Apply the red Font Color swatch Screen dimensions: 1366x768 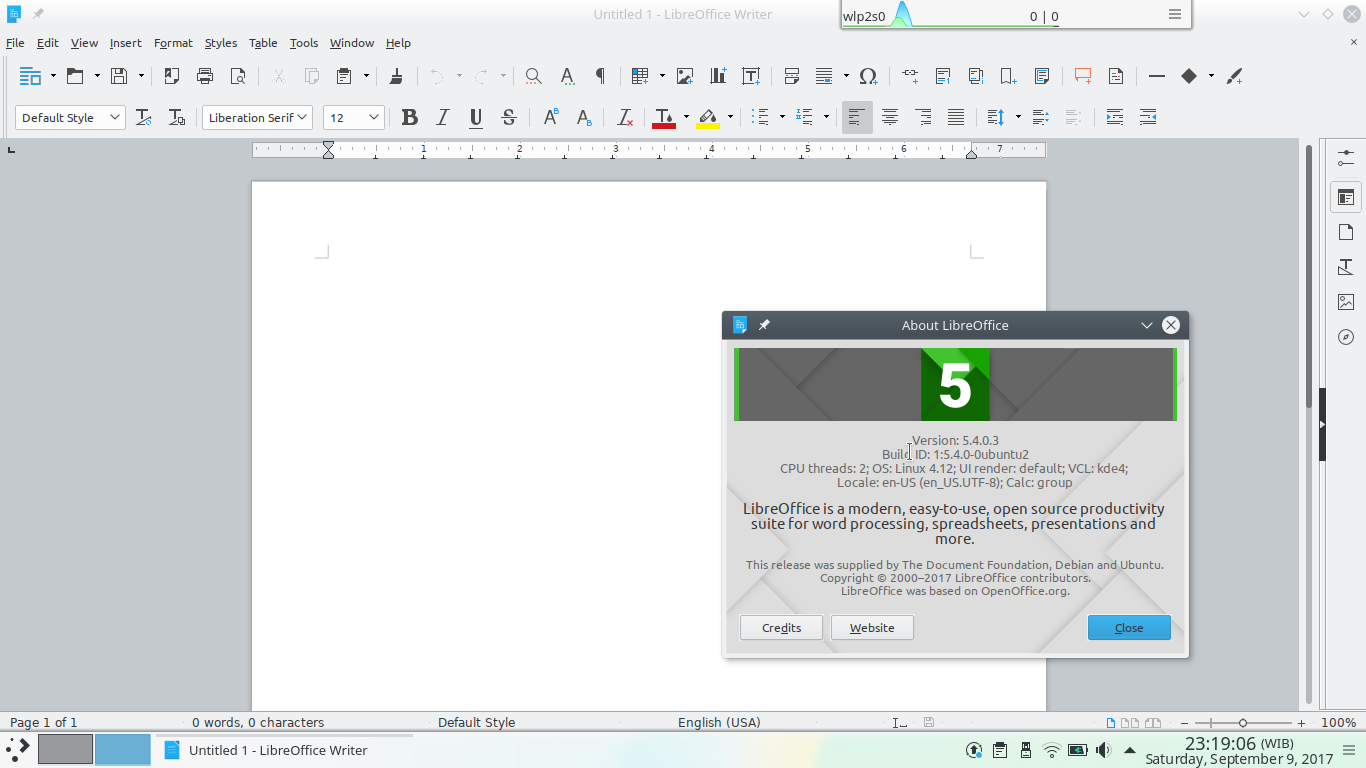pos(663,118)
